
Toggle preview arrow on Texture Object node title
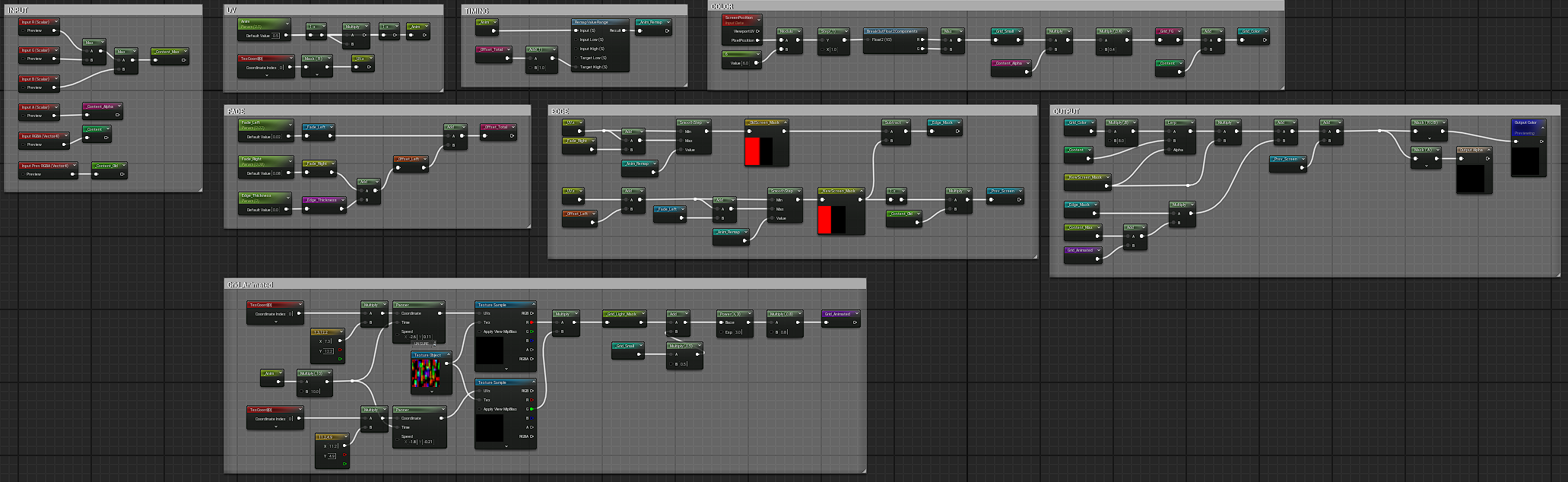449,355
